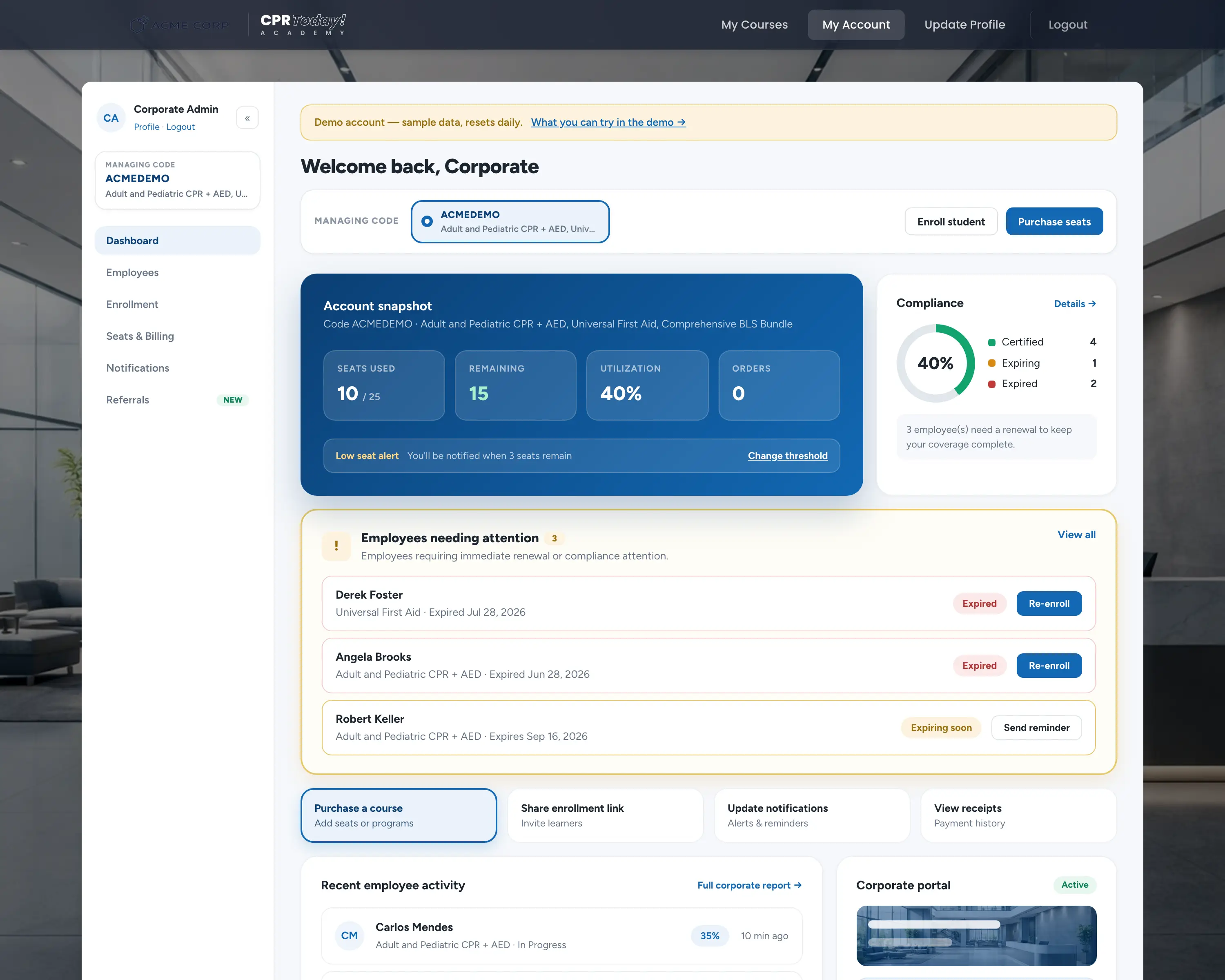
Task: Open Enrollment in the sidebar
Action: click(177, 305)
